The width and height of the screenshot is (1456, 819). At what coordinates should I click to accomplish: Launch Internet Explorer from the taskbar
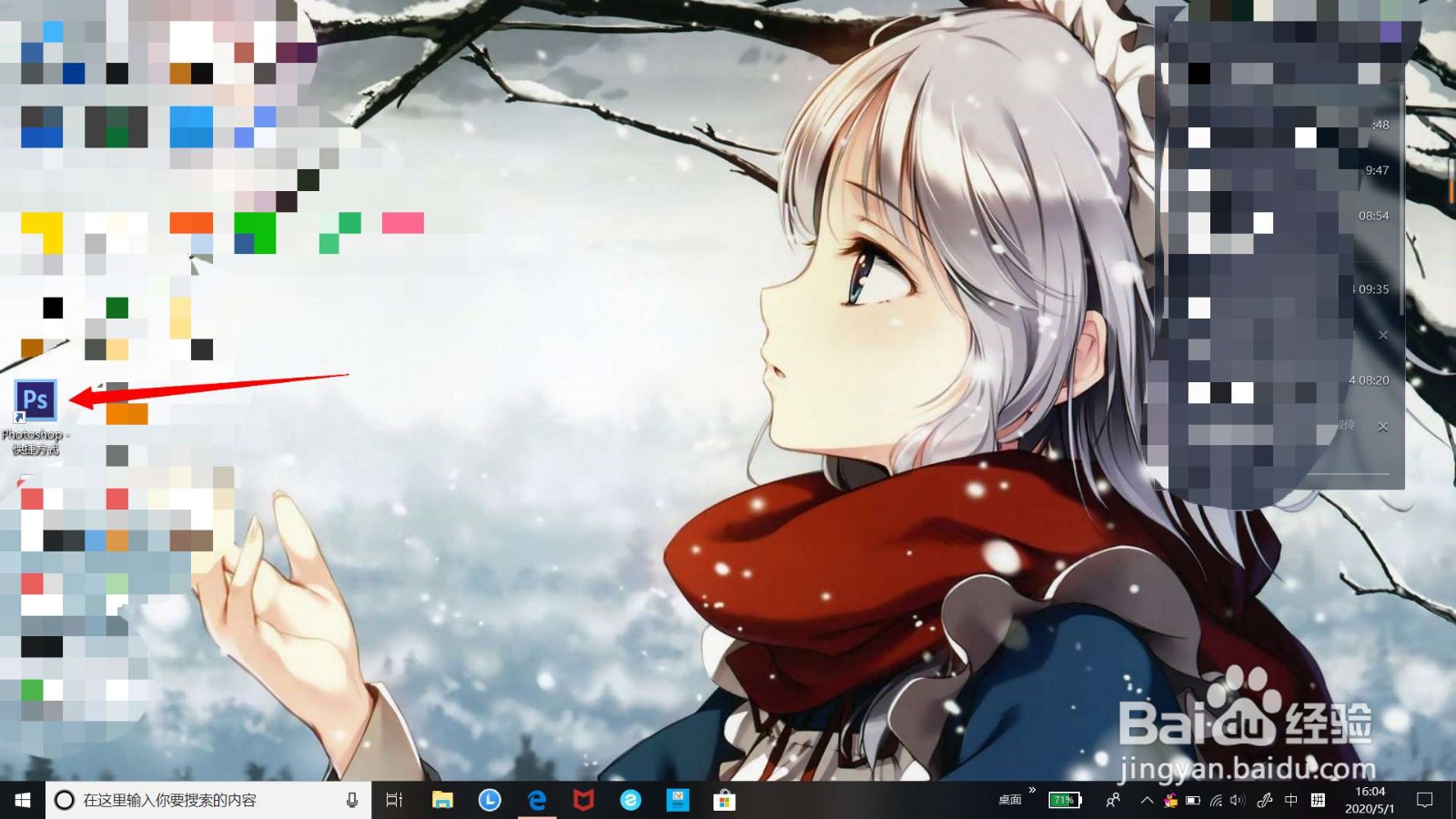[x=631, y=800]
